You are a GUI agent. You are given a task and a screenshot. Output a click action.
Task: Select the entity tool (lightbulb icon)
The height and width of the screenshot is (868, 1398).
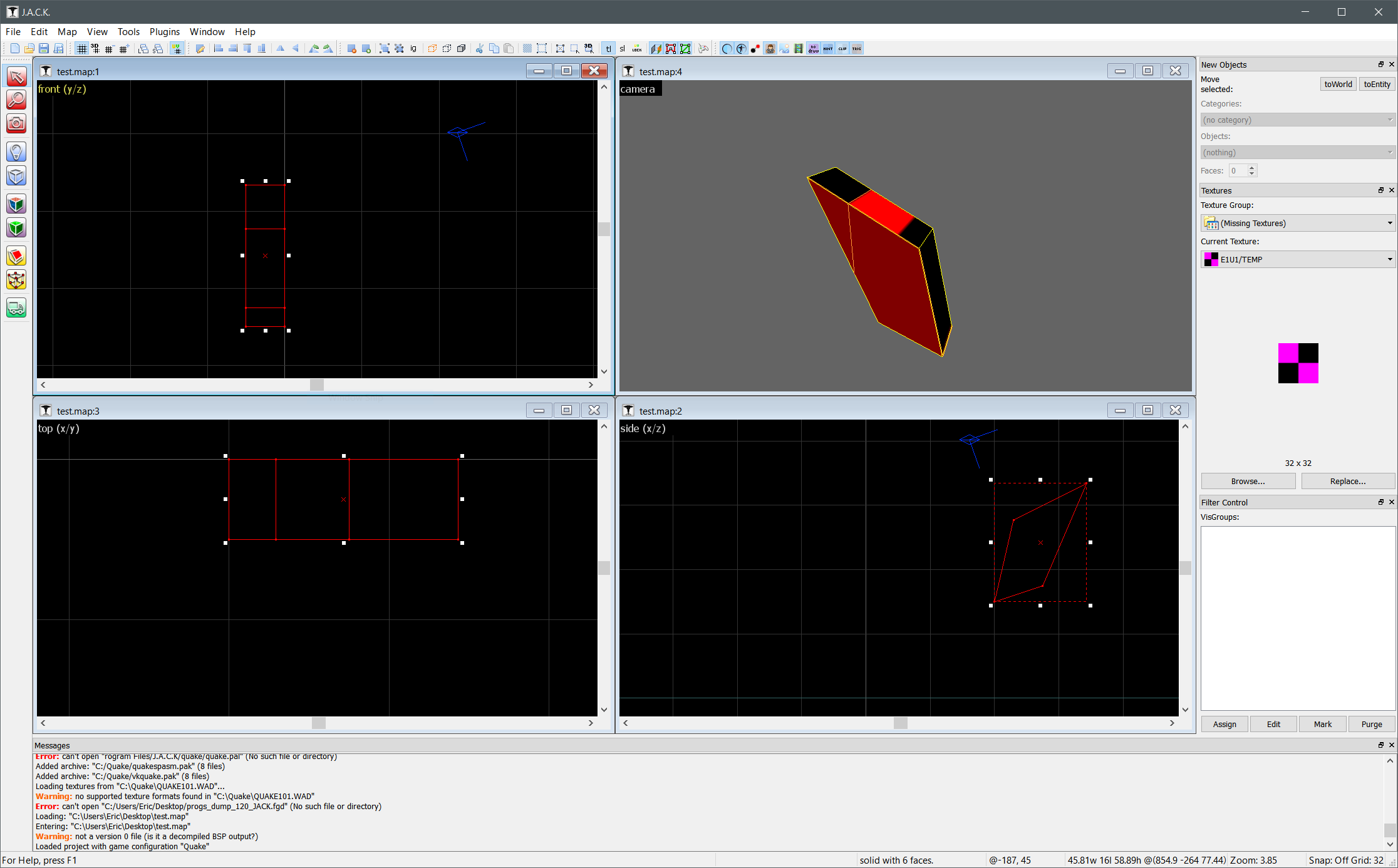pyautogui.click(x=16, y=151)
